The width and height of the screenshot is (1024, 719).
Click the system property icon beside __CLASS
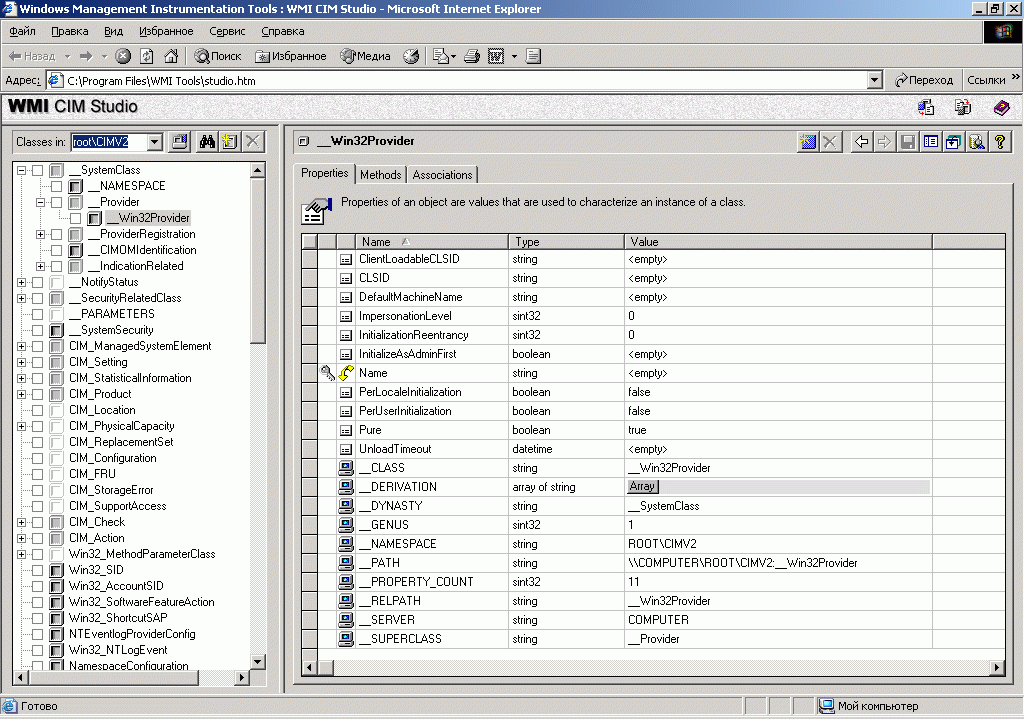(345, 468)
